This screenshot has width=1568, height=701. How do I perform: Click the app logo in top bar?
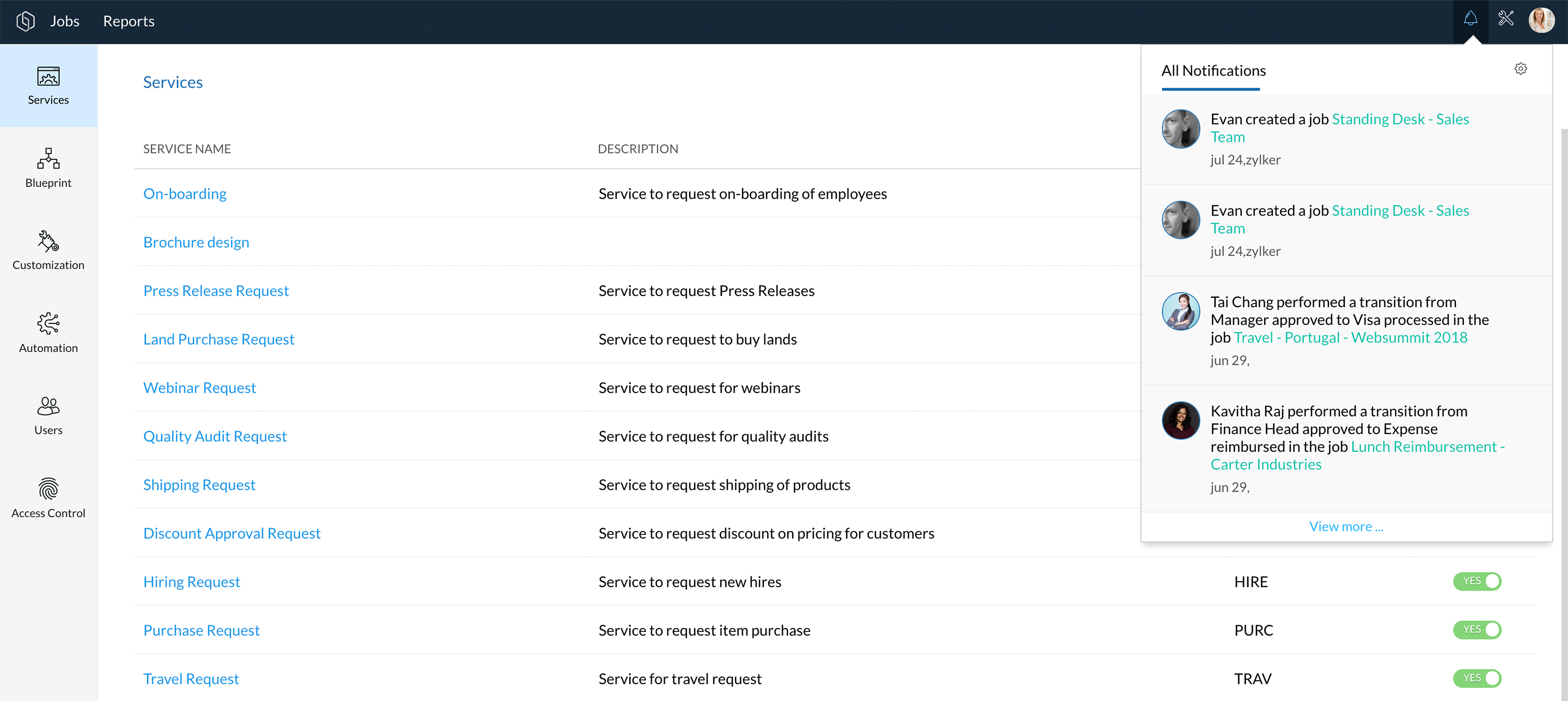point(25,21)
